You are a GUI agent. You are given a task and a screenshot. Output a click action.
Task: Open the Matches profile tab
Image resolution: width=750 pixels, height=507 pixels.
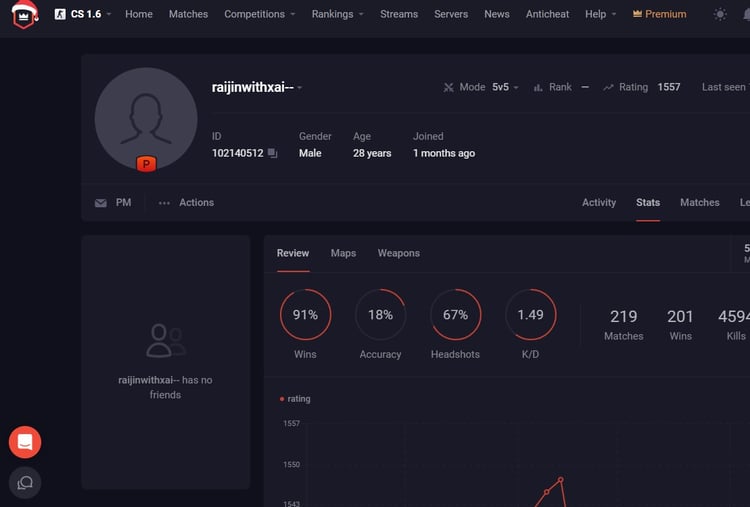click(699, 202)
